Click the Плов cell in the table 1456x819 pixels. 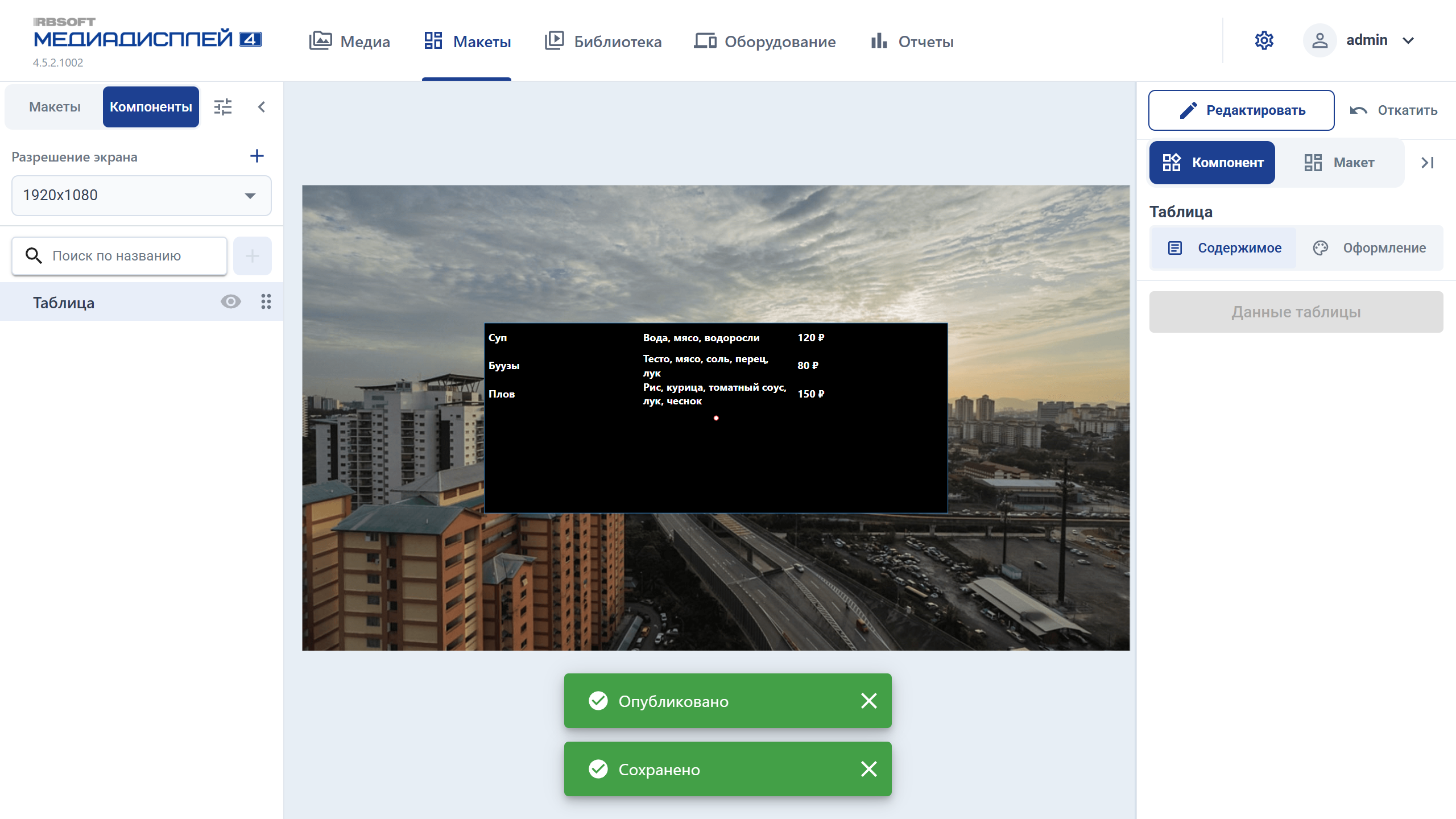tap(502, 394)
